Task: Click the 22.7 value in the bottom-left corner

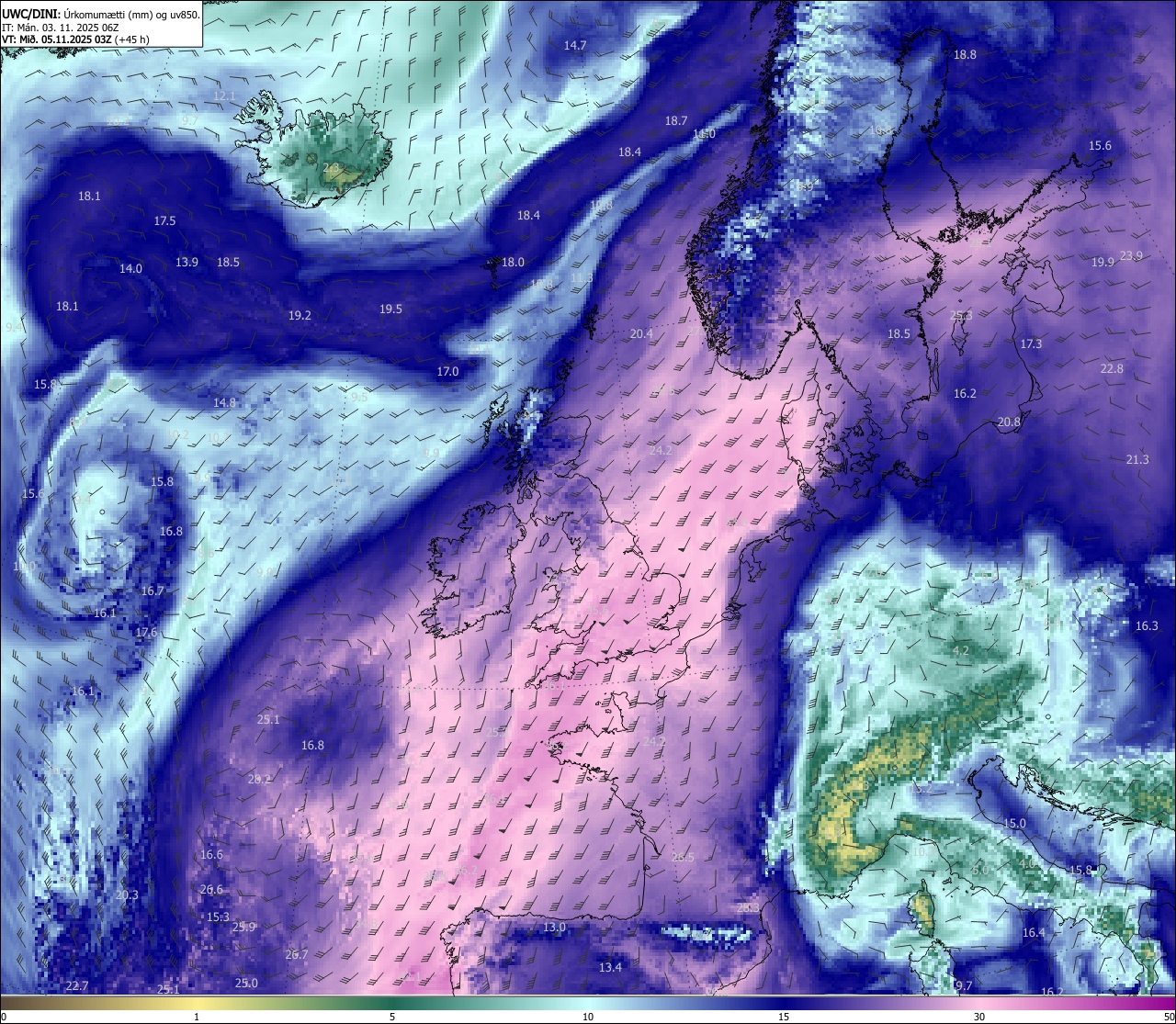Action: (77, 985)
